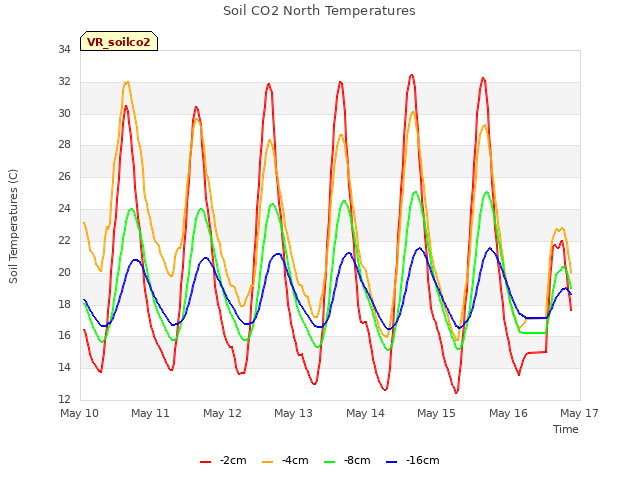Toggle the -4cm series in the legend

point(285,460)
